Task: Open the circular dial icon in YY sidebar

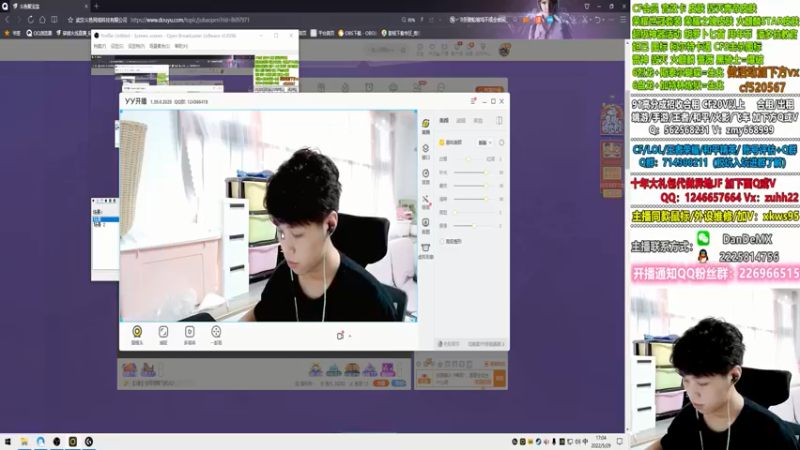Action: [x=426, y=176]
